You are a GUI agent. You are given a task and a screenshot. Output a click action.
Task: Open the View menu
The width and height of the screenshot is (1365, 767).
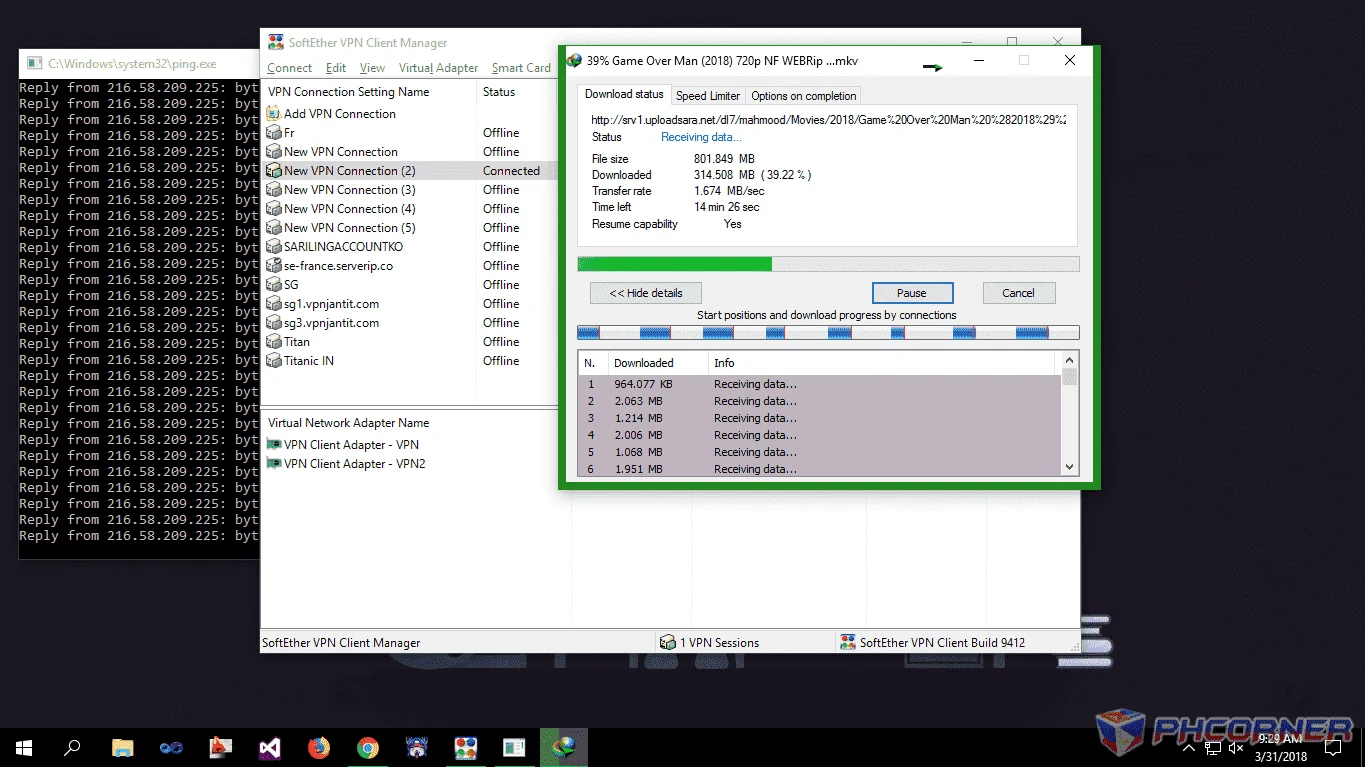click(372, 68)
